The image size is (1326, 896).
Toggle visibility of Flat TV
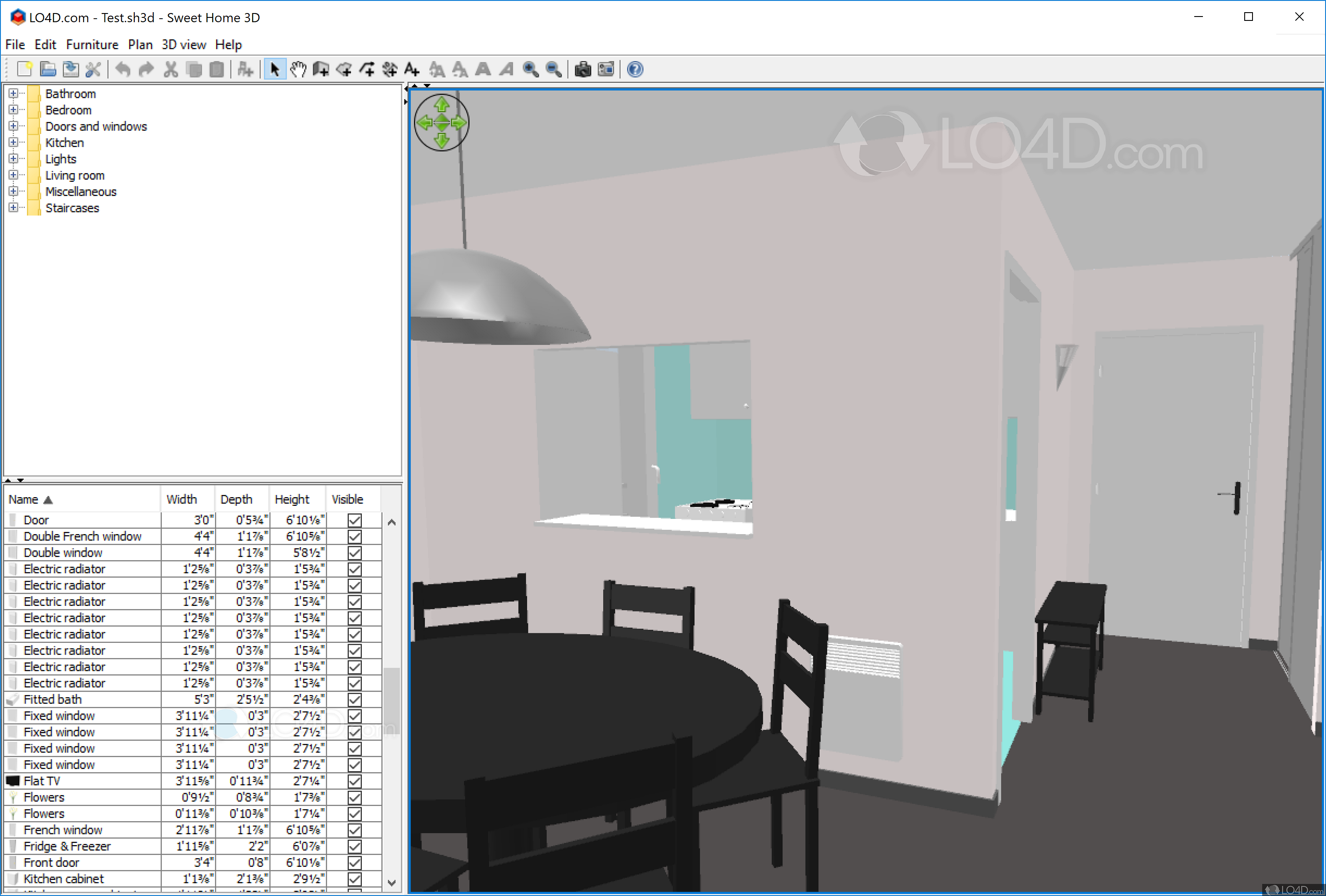coord(354,781)
